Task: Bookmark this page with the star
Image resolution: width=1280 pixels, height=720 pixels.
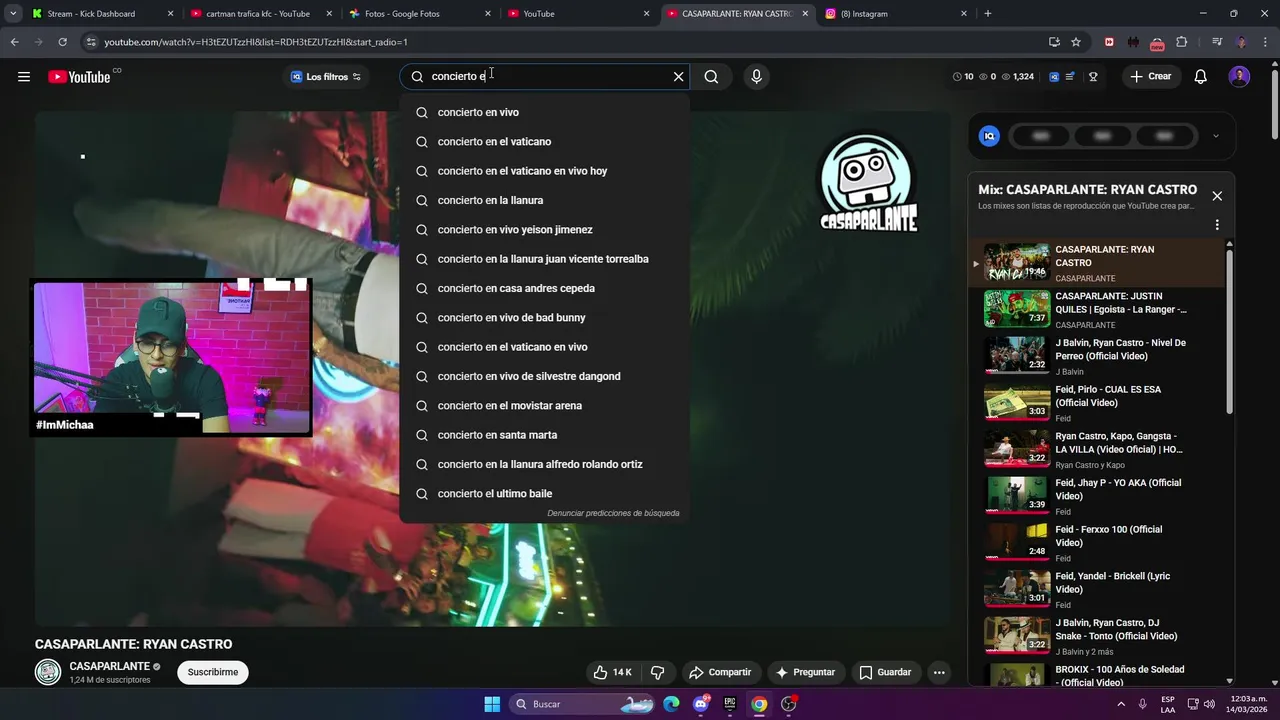Action: click(x=1076, y=42)
